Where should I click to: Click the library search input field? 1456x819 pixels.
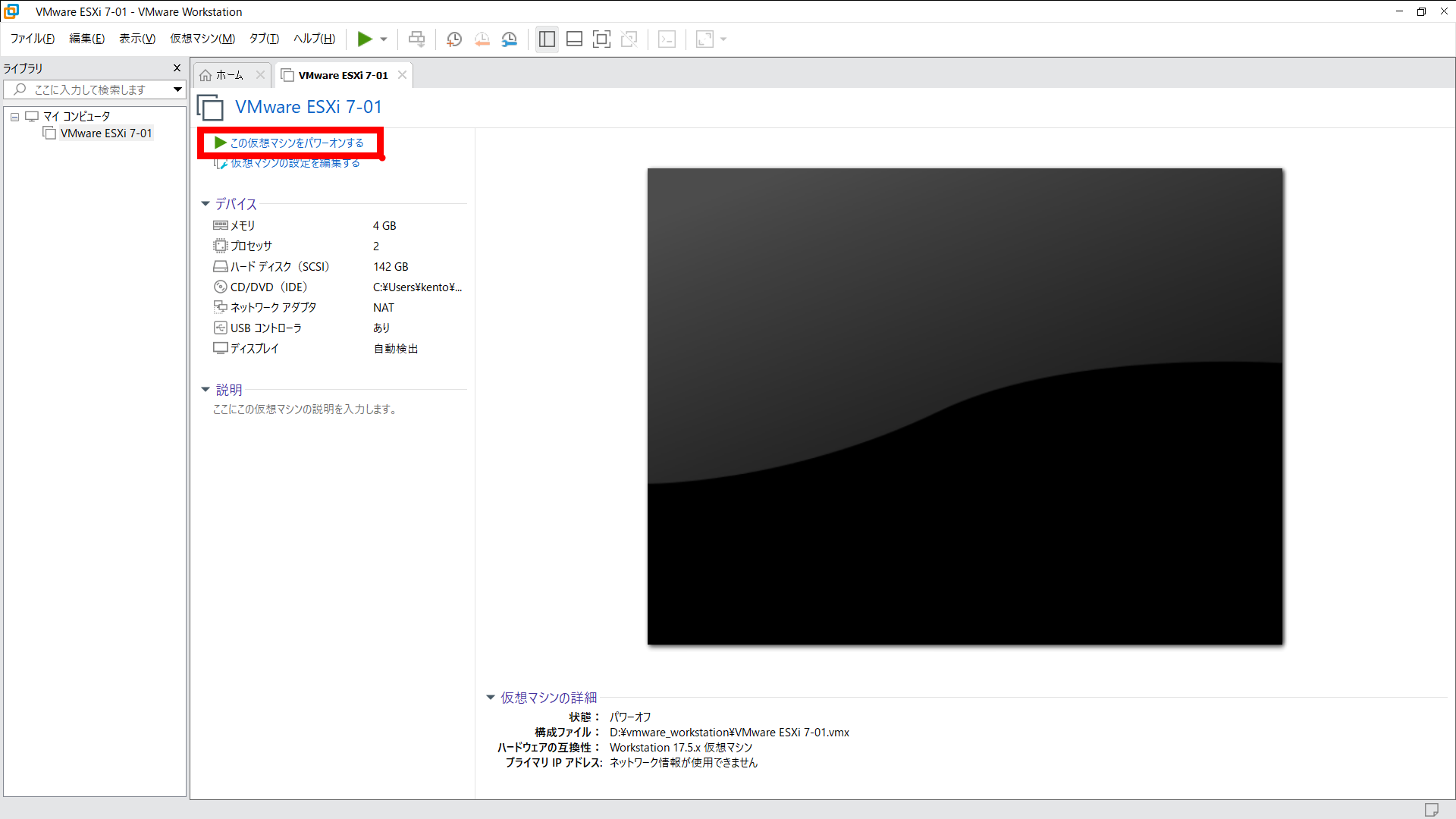click(89, 89)
